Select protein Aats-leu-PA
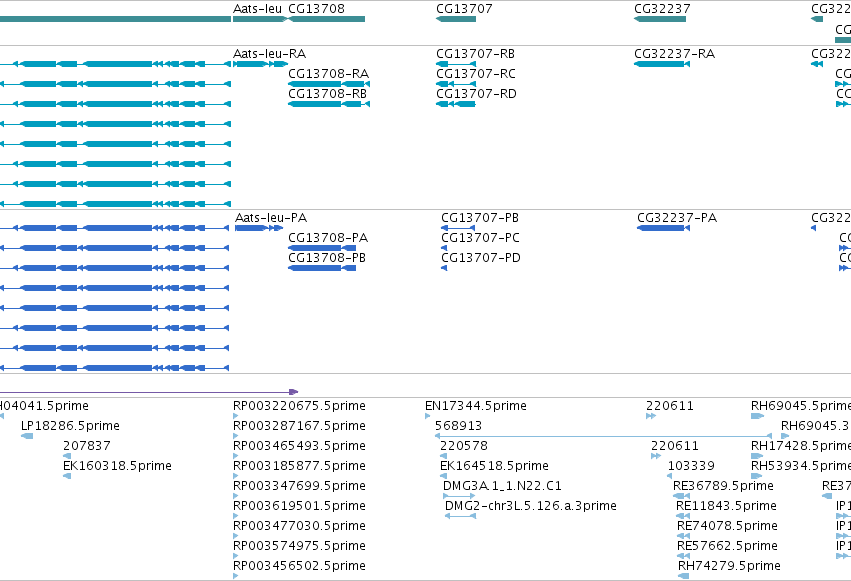Screen dimensions: 851x581 pyautogui.click(x=271, y=218)
